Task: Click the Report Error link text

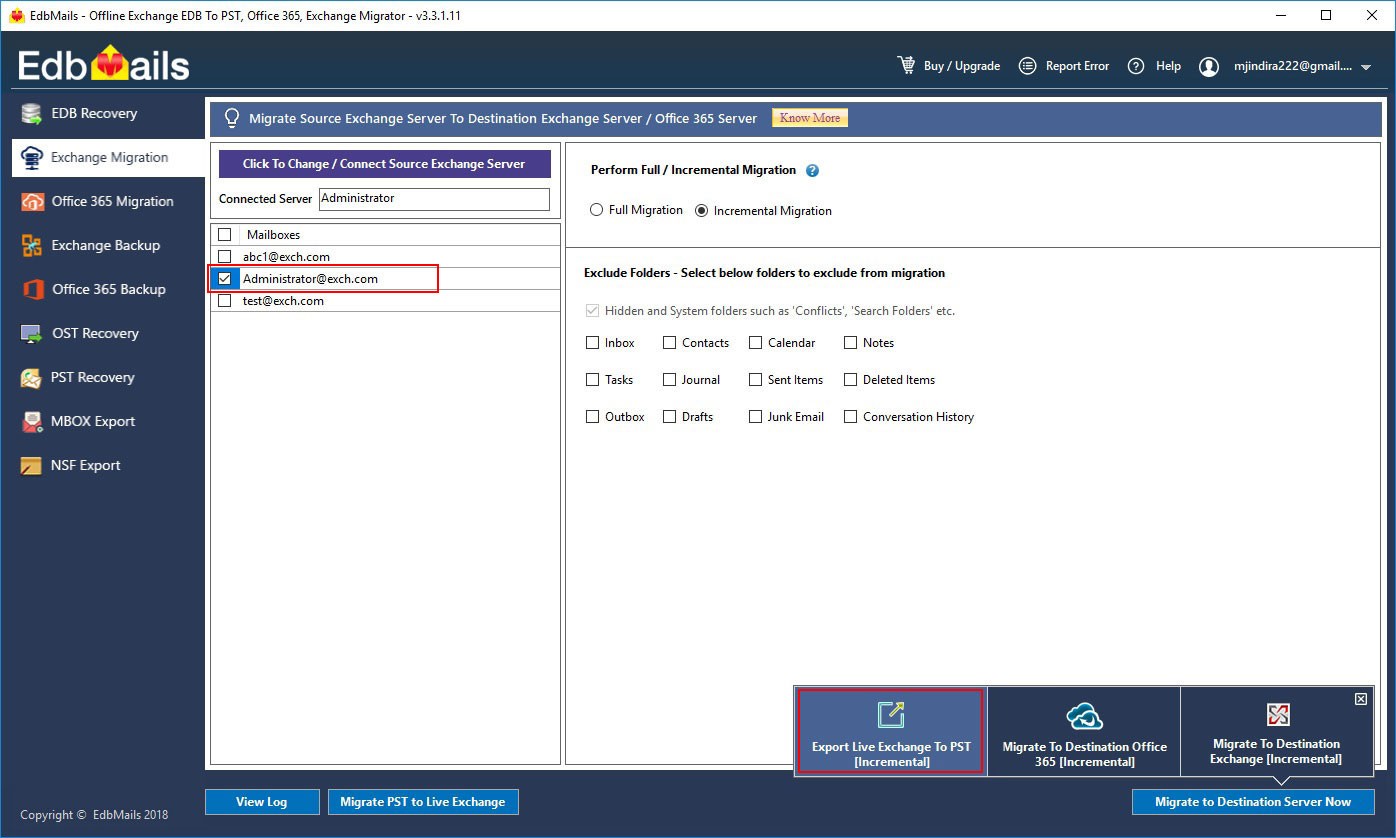Action: pos(1077,66)
